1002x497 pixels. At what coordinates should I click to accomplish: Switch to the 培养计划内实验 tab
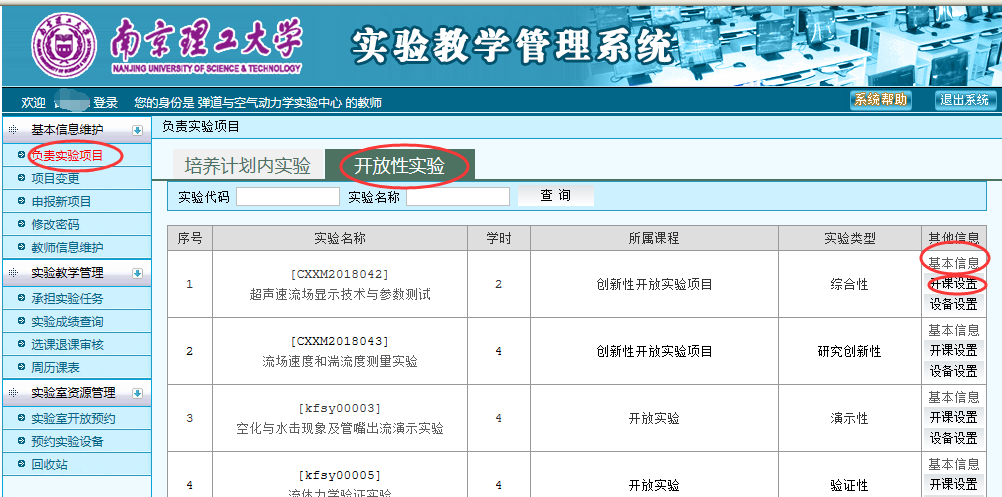click(247, 166)
